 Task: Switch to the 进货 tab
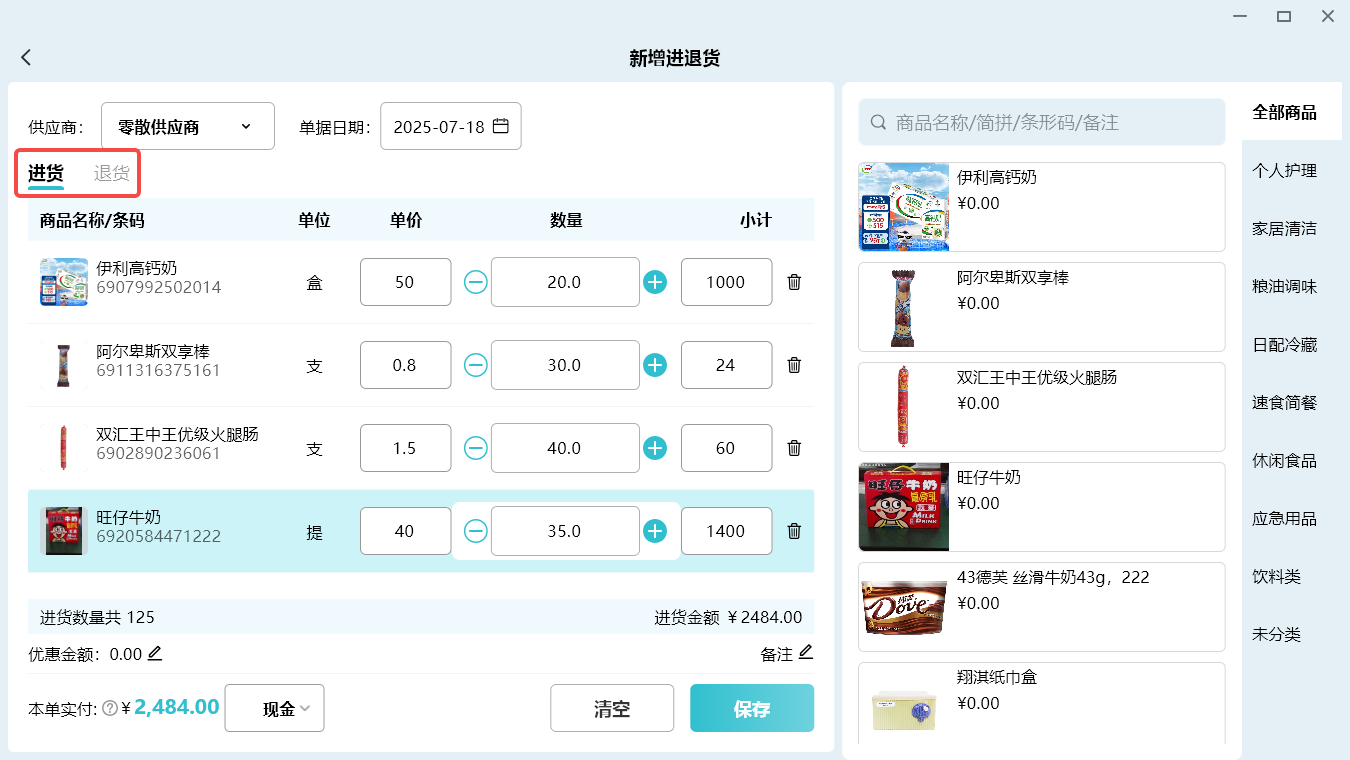tap(46, 173)
